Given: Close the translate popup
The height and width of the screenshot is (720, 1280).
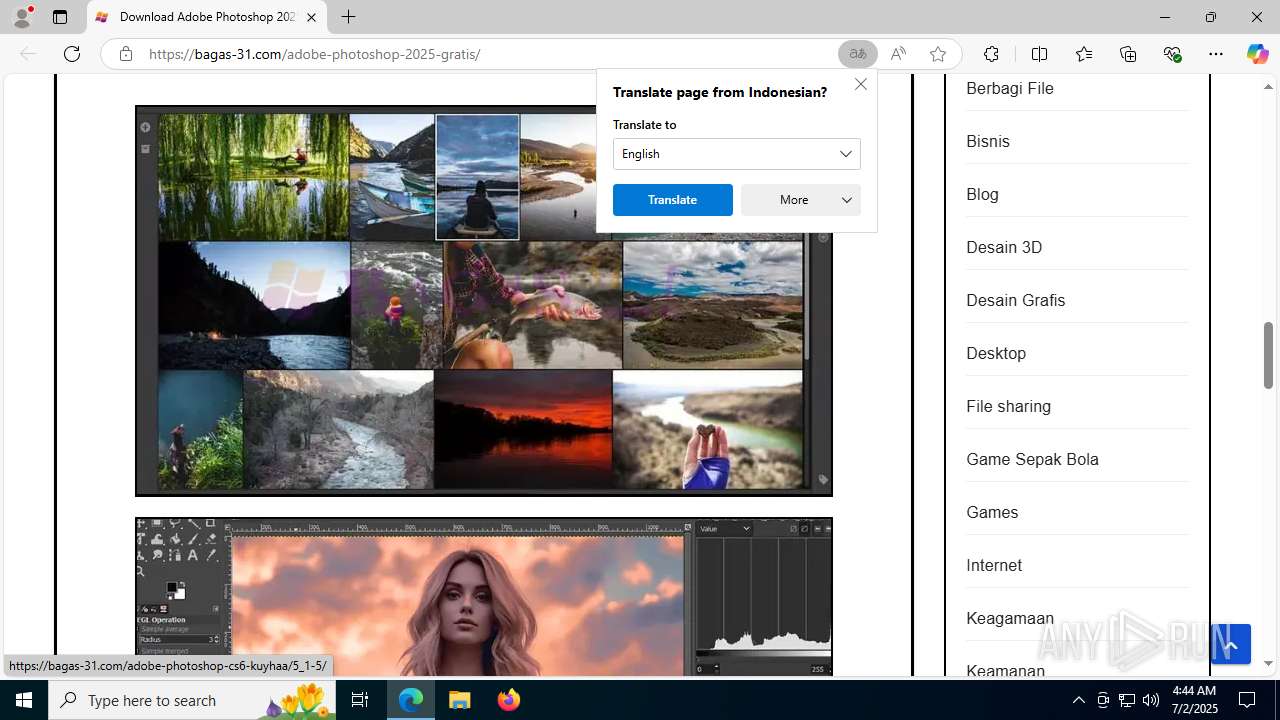Looking at the screenshot, I should [x=861, y=84].
